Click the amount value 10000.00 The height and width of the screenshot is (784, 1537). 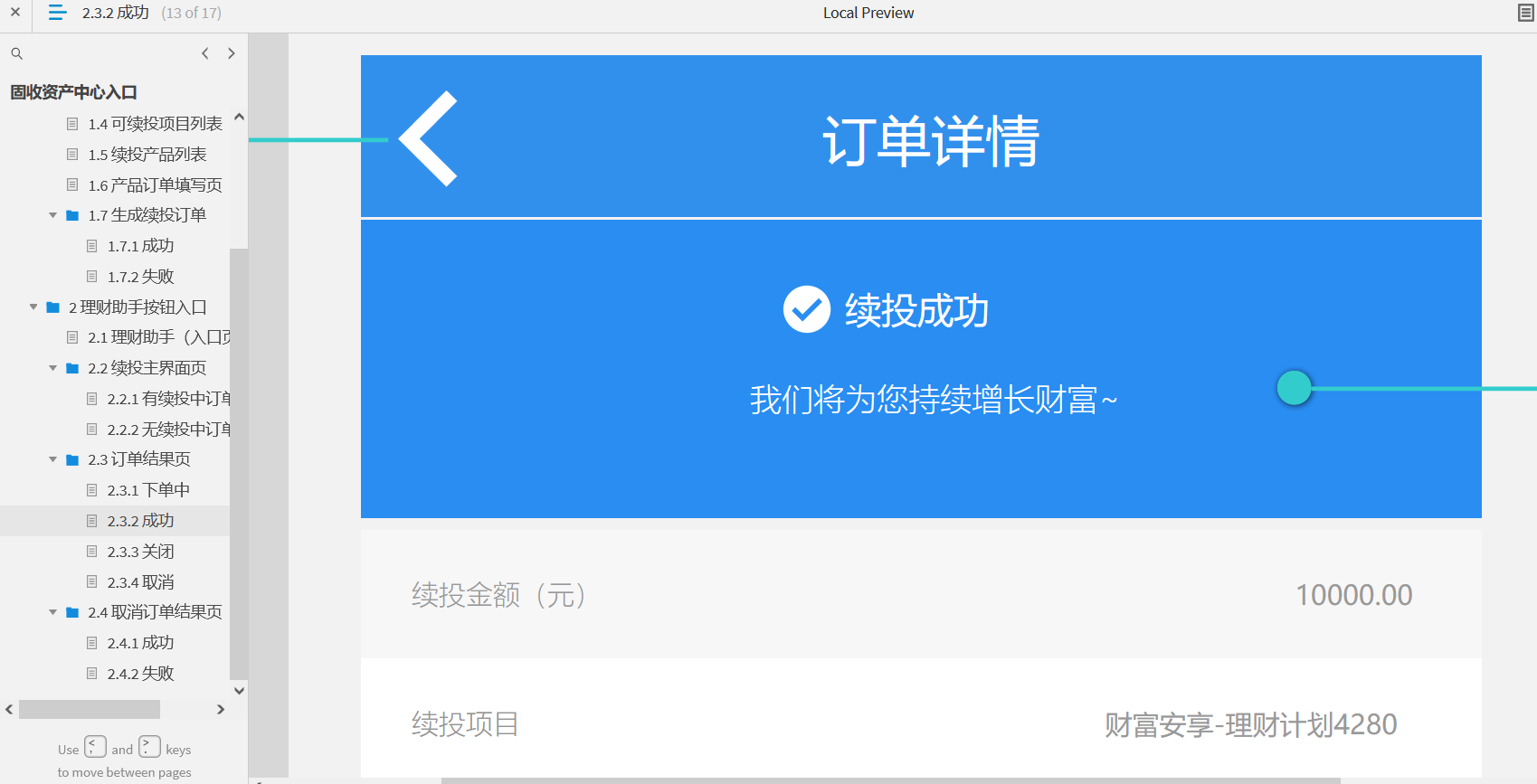coord(1354,595)
